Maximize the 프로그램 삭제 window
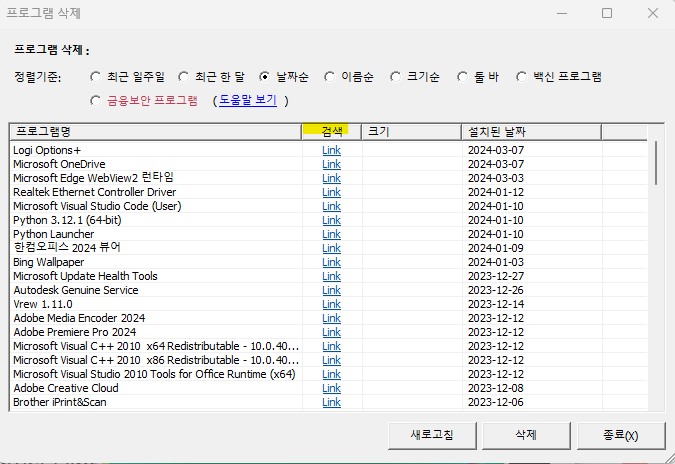This screenshot has height=464, width=675. [x=607, y=13]
